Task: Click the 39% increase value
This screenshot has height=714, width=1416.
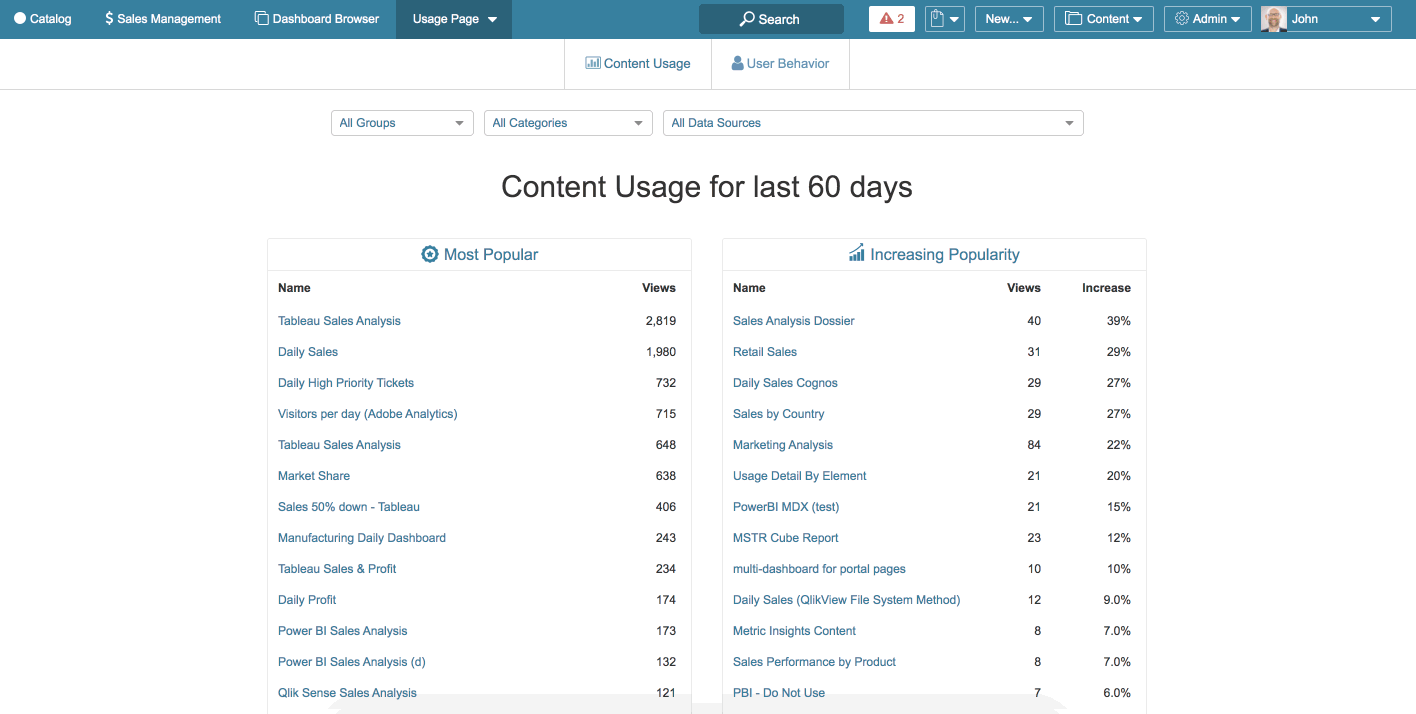Action: click(1118, 321)
